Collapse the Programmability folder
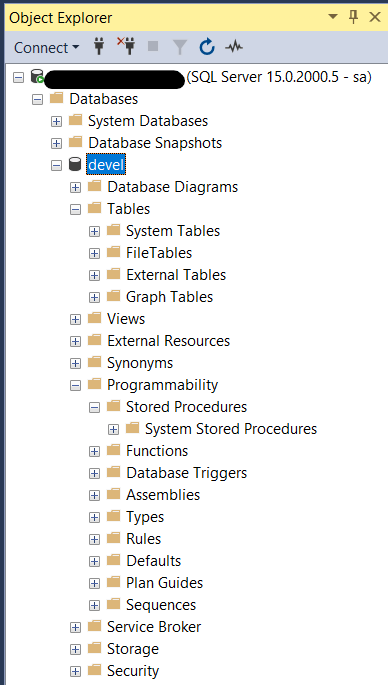The image size is (388, 685). point(76,385)
